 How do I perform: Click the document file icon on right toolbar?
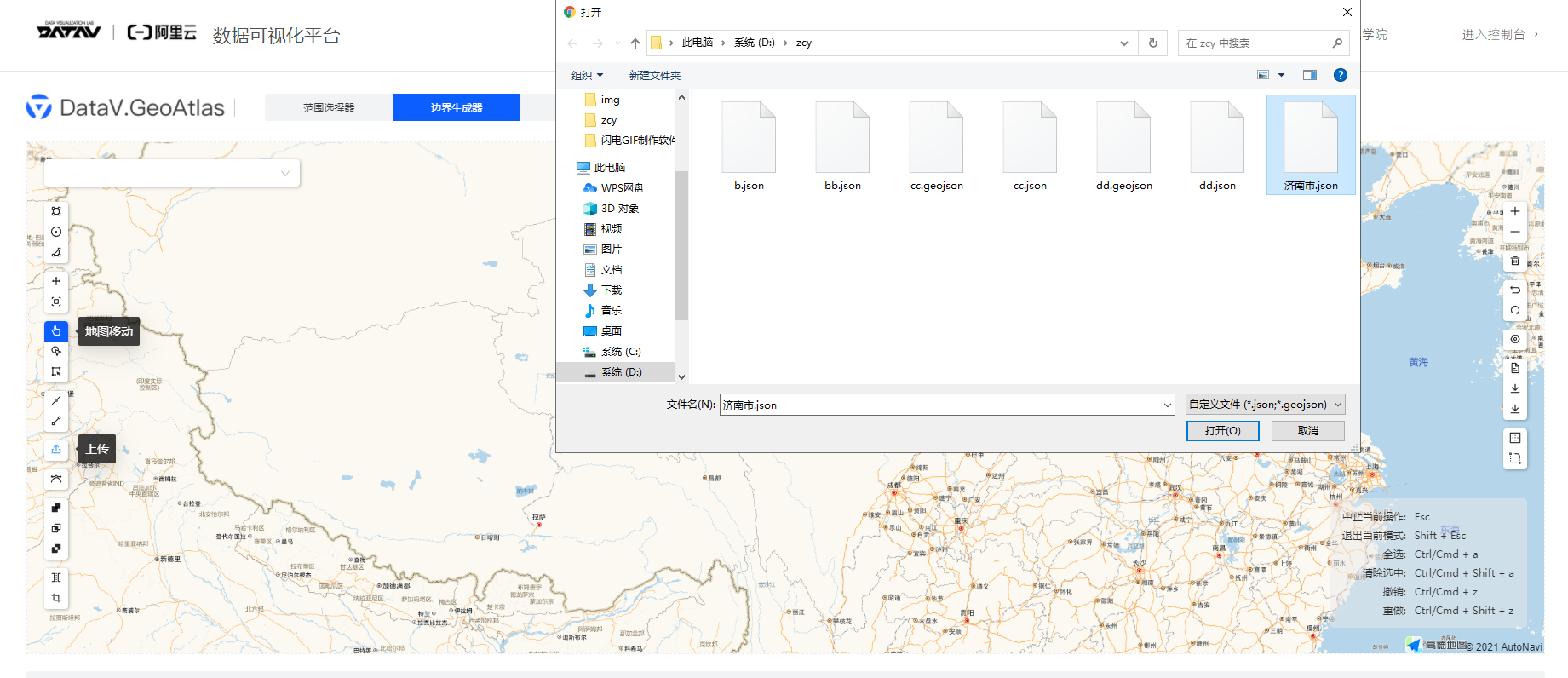coord(1515,368)
